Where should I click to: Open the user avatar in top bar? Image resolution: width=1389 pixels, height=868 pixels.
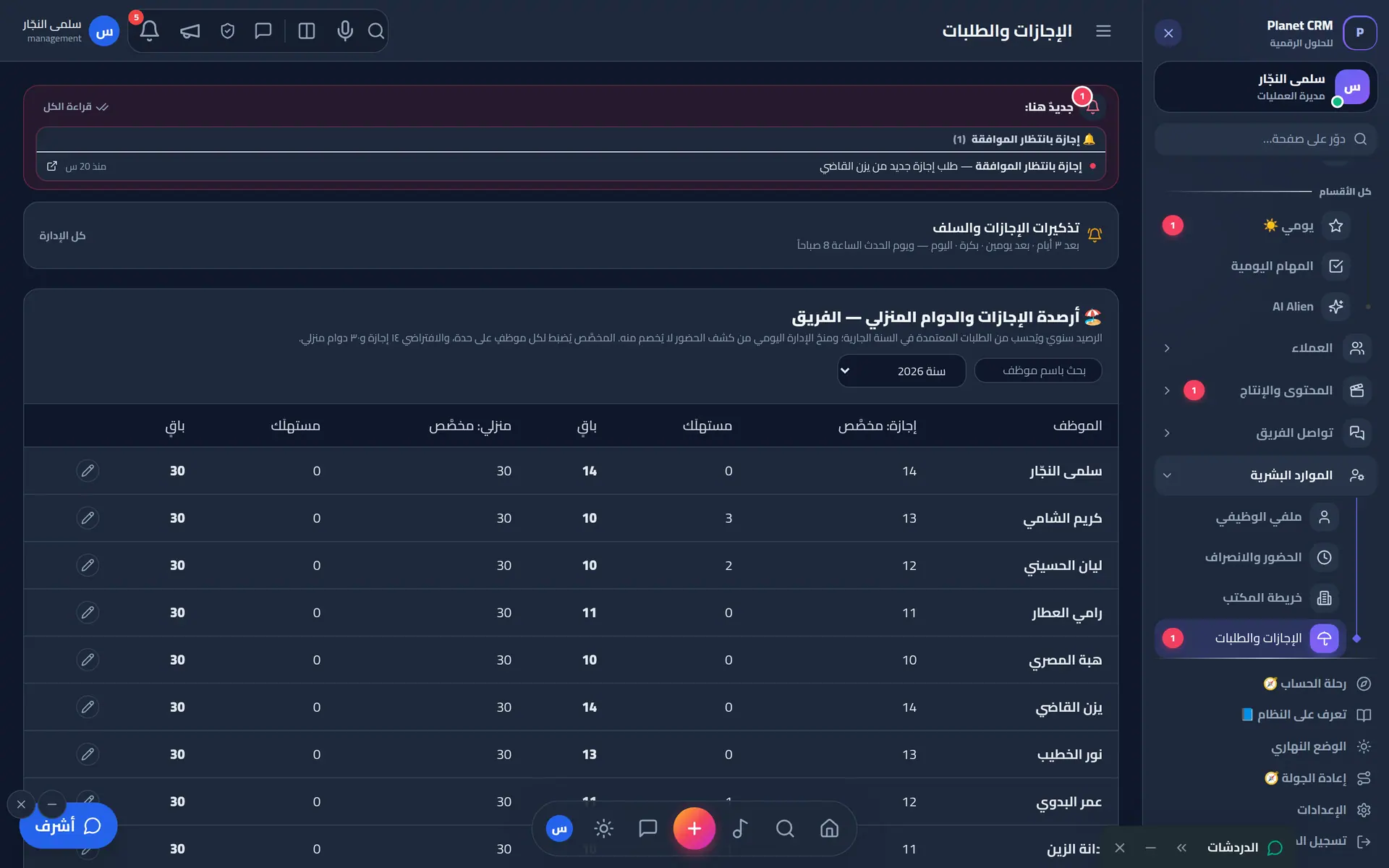(104, 31)
